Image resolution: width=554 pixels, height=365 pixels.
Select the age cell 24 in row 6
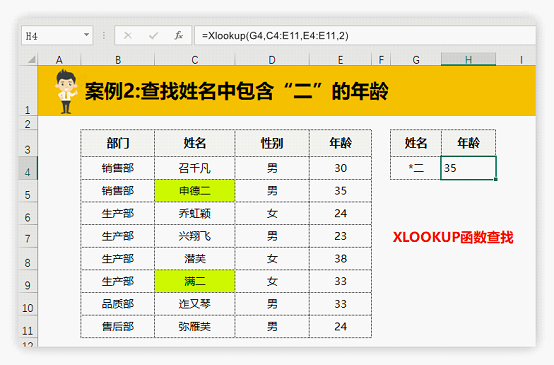point(341,213)
